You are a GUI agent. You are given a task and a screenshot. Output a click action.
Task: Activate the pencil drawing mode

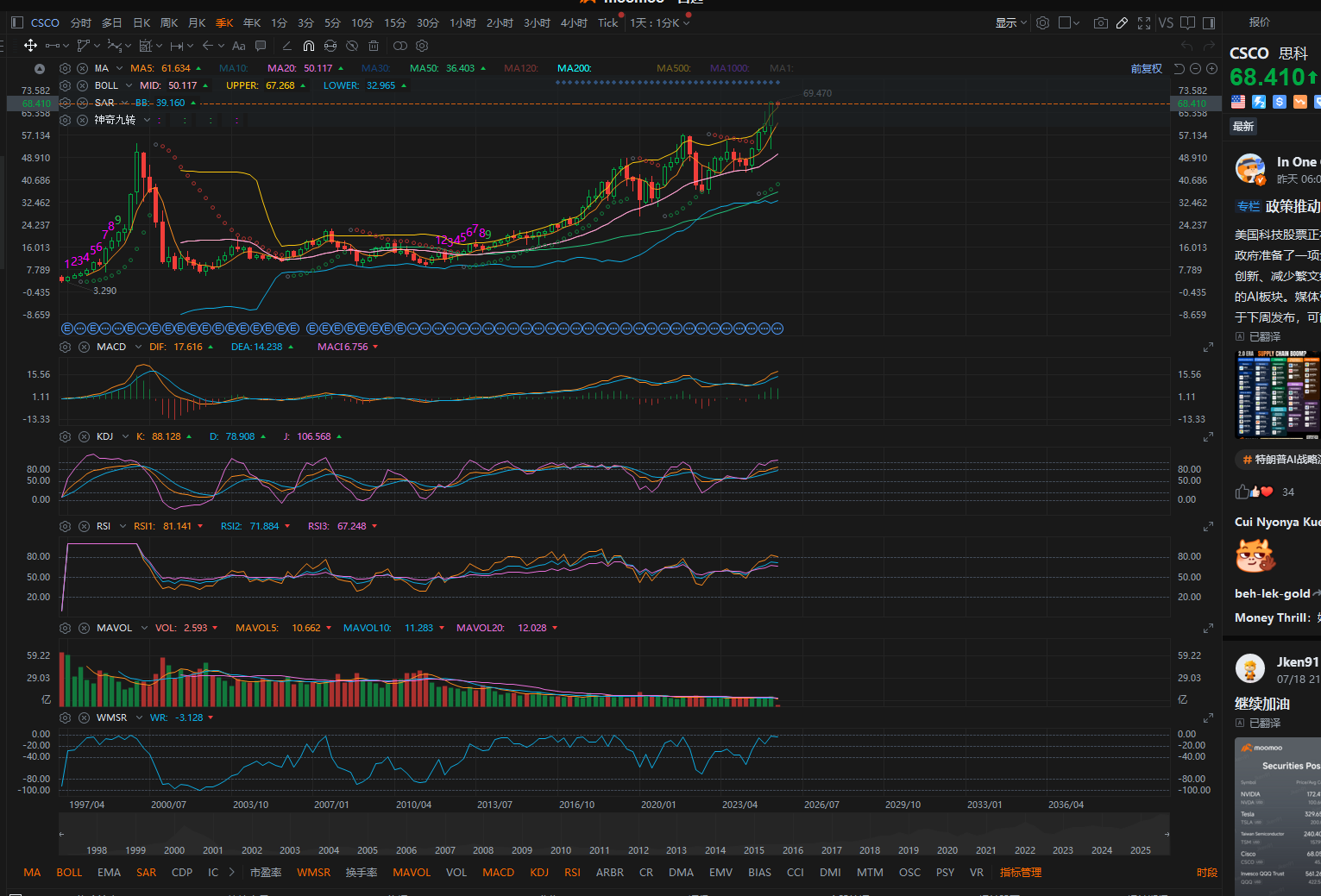coord(1122,23)
